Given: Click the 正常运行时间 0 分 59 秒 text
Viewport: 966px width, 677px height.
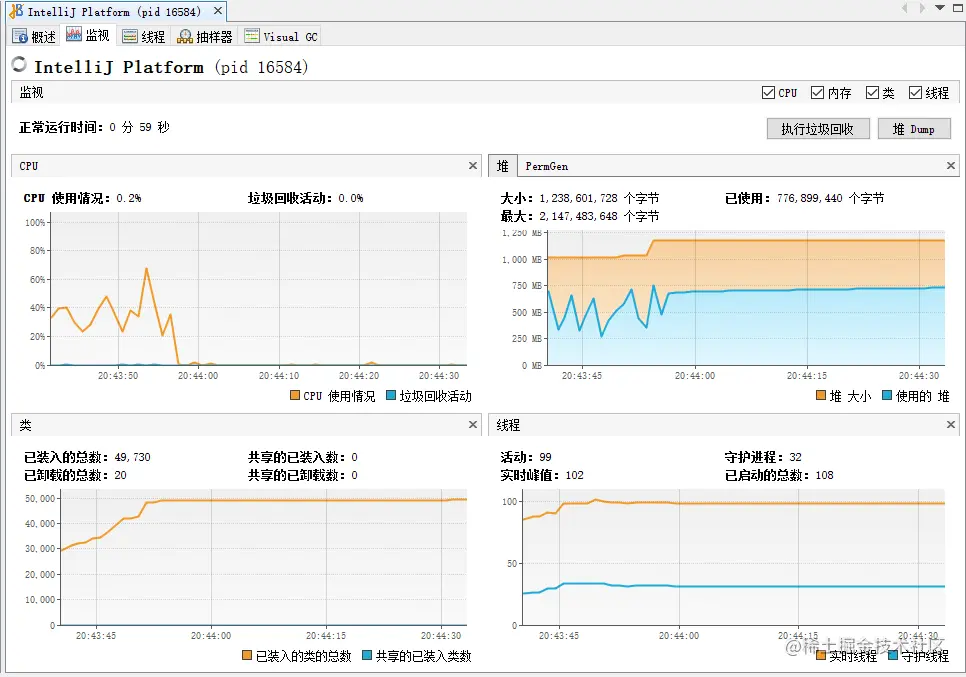Looking at the screenshot, I should pos(94,128).
